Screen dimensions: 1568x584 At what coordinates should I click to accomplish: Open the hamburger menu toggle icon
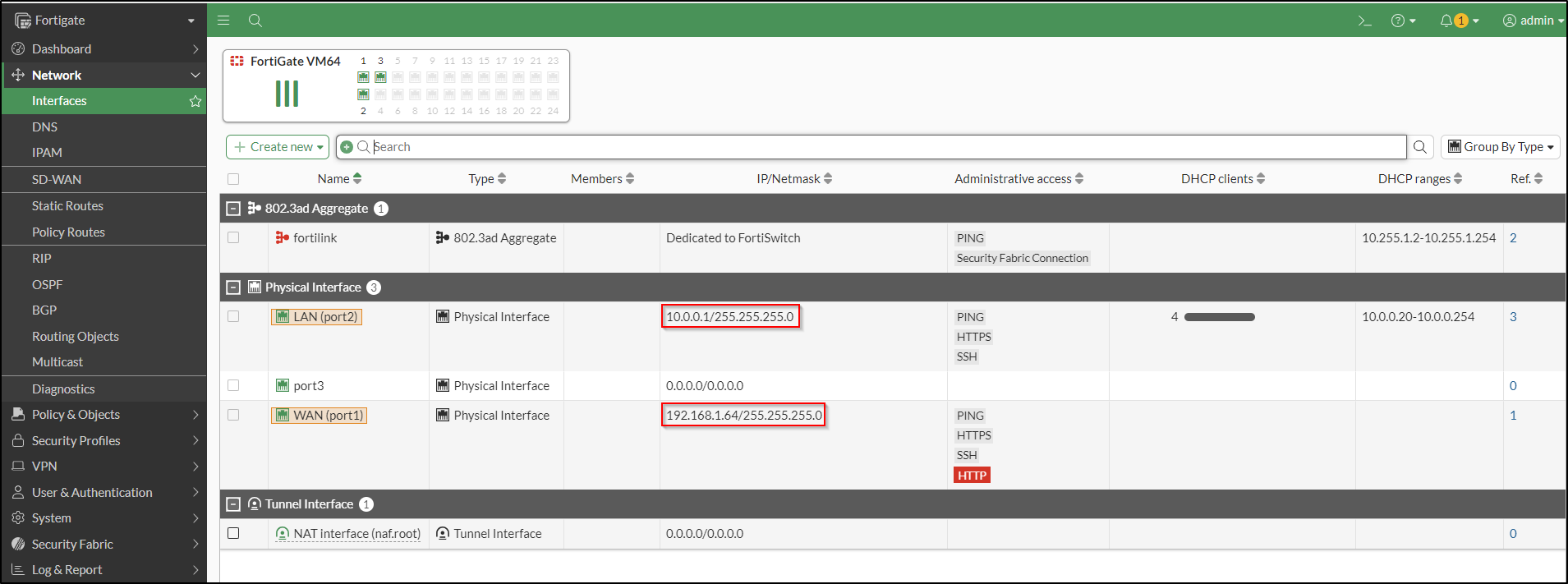click(x=223, y=20)
